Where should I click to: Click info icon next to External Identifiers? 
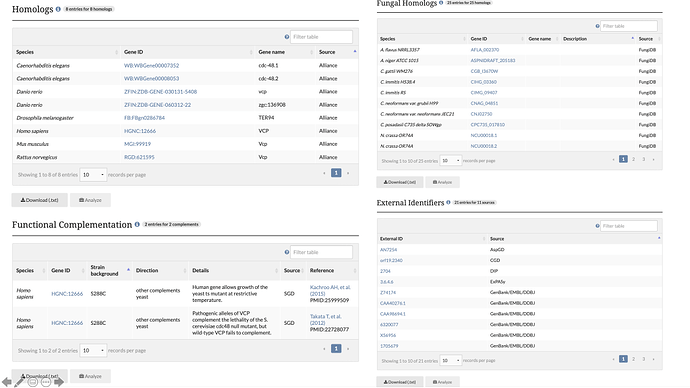pyautogui.click(x=448, y=202)
